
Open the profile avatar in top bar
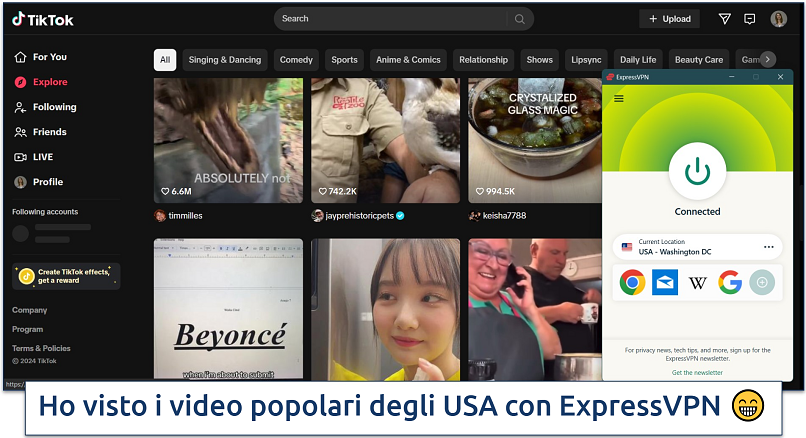click(778, 19)
